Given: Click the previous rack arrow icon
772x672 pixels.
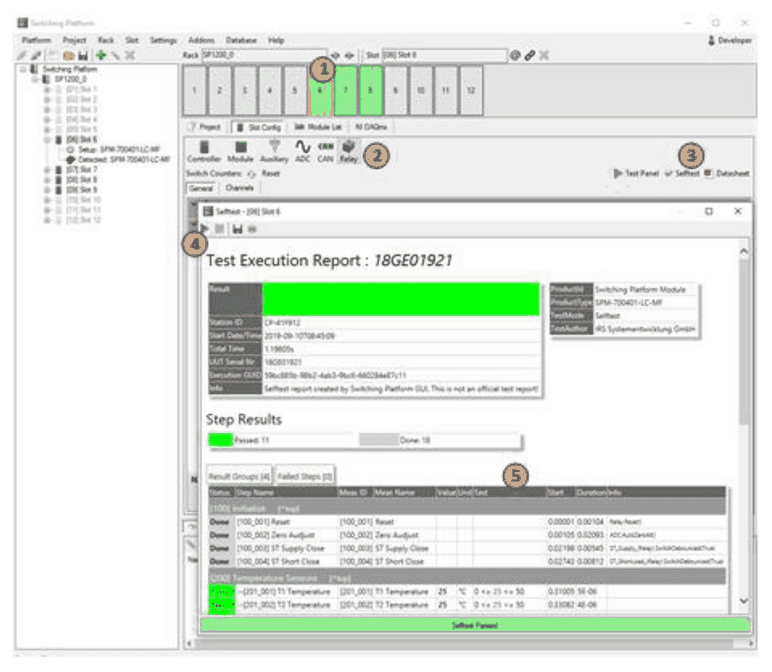Looking at the screenshot, I should (335, 55).
